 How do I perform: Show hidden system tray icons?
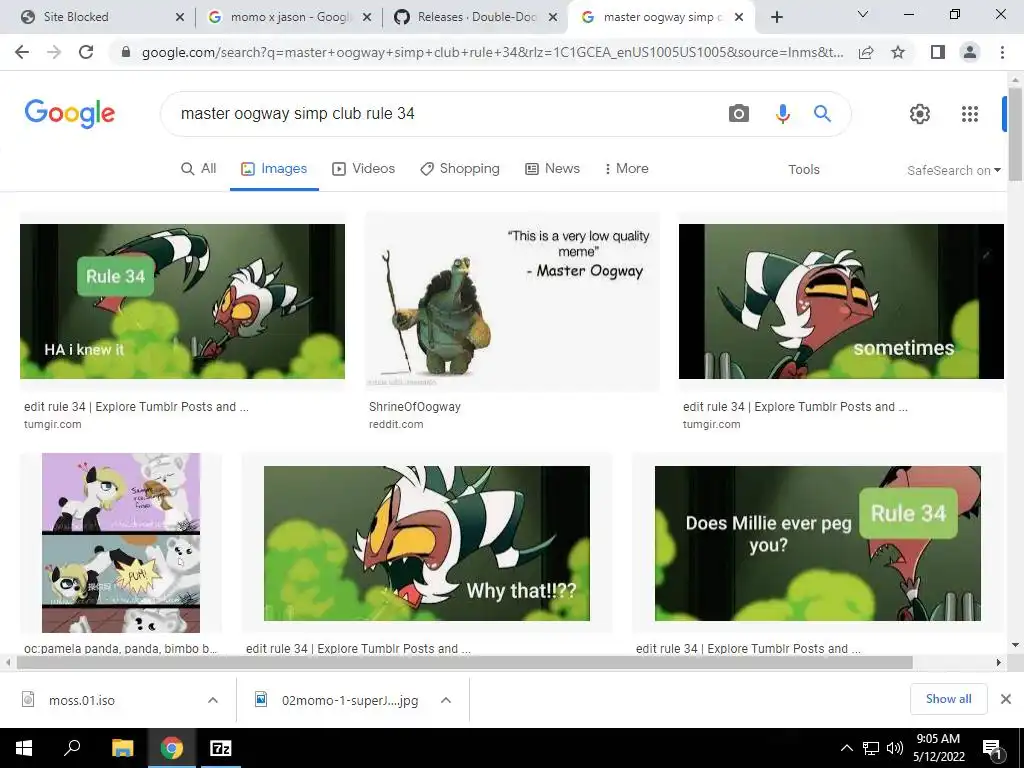(846, 748)
